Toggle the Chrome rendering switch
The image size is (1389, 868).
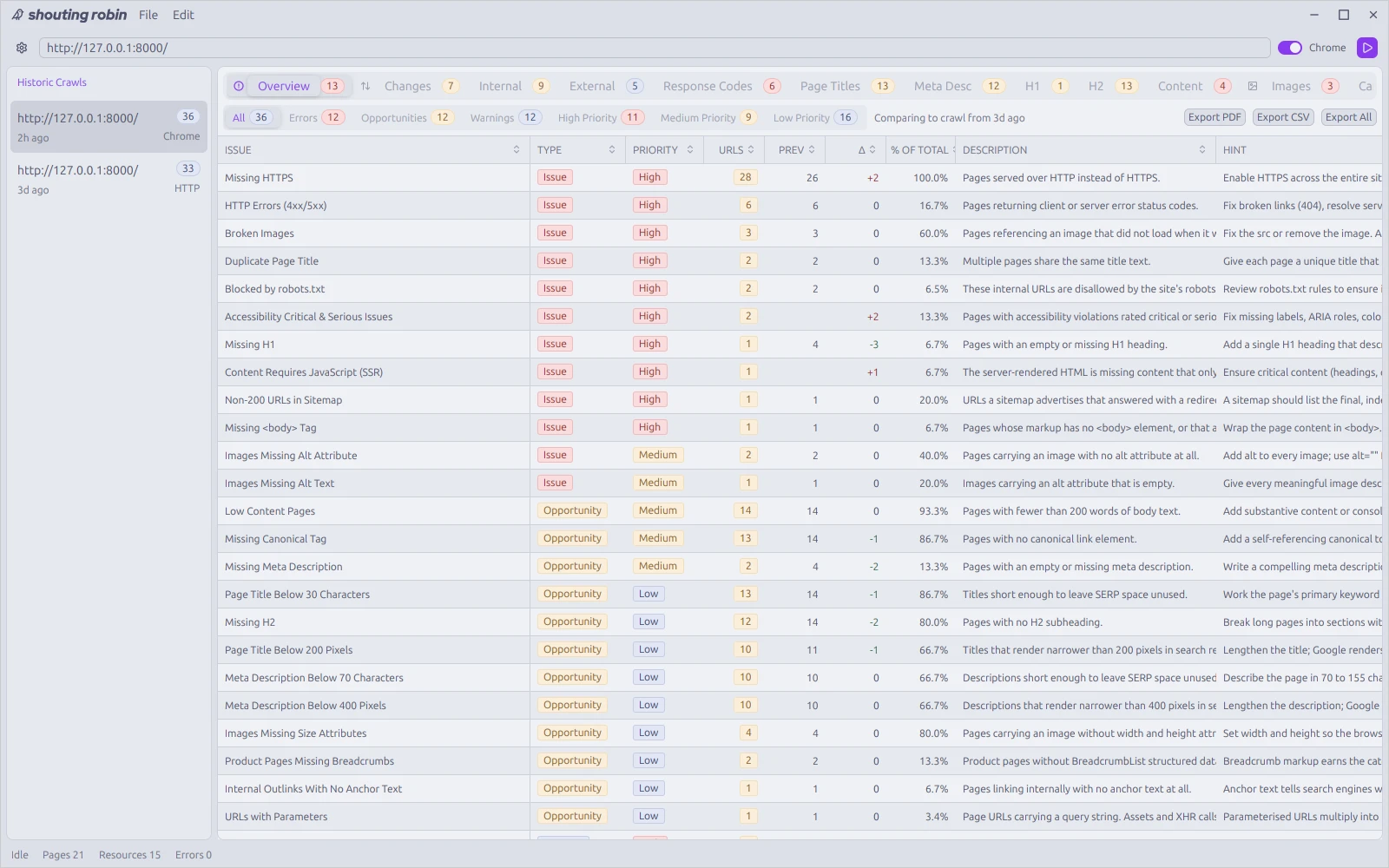[x=1290, y=48]
